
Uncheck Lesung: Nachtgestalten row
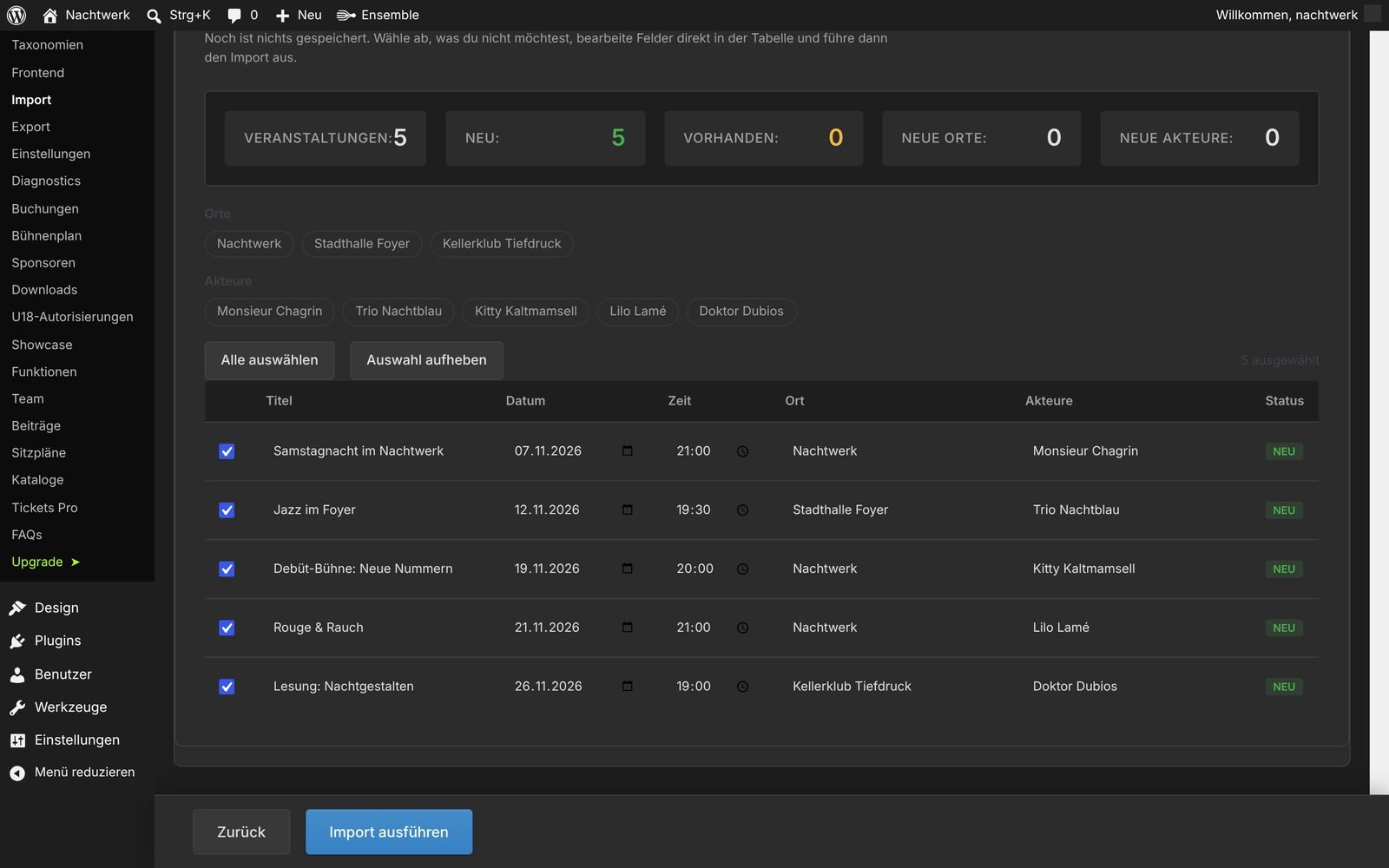tap(227, 687)
